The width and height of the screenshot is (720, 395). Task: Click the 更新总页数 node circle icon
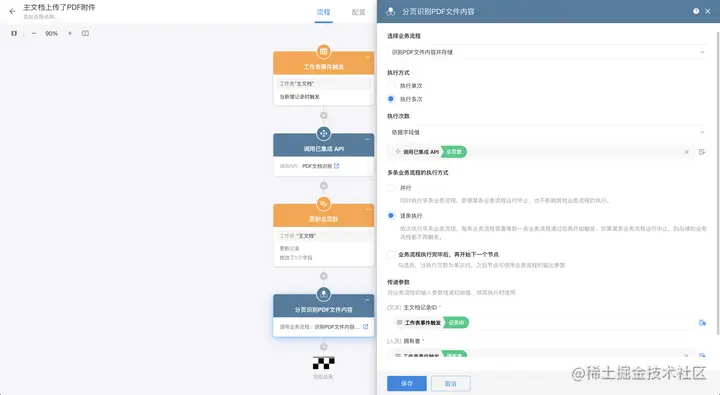click(x=324, y=203)
